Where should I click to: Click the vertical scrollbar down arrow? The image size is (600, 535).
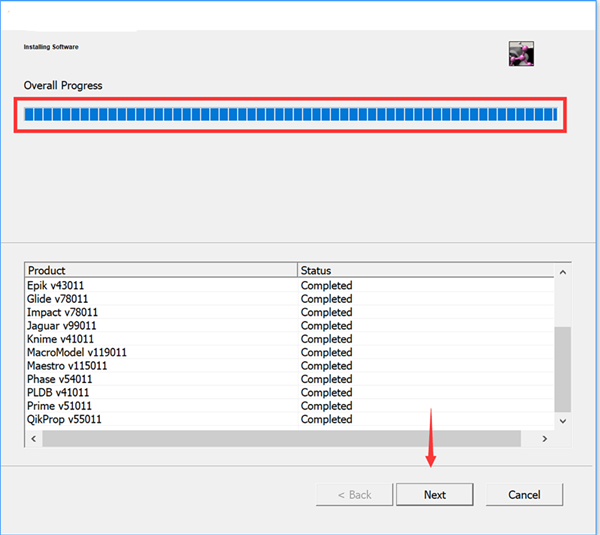click(x=562, y=421)
